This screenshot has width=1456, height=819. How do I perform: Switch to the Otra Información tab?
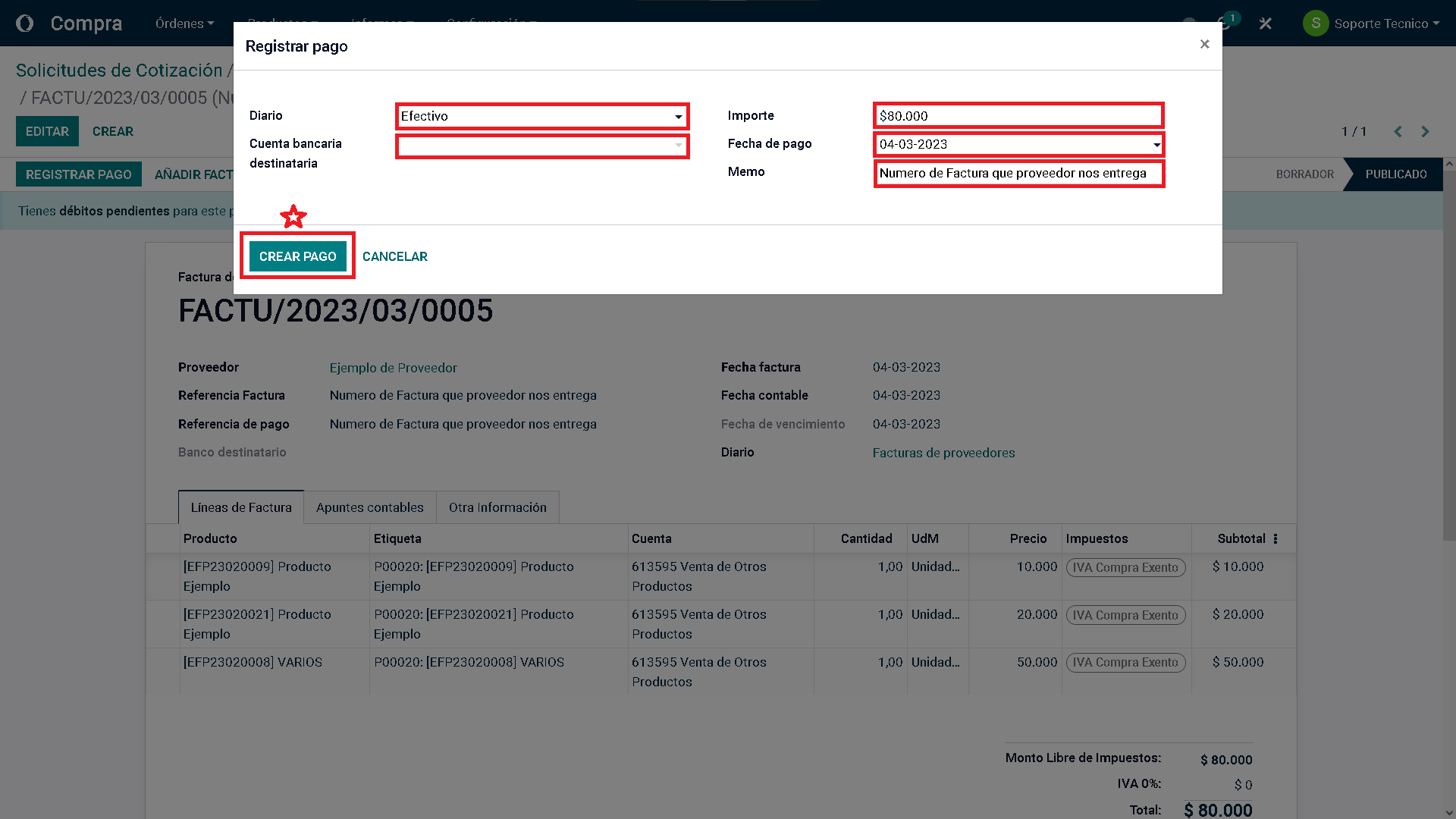(x=497, y=507)
